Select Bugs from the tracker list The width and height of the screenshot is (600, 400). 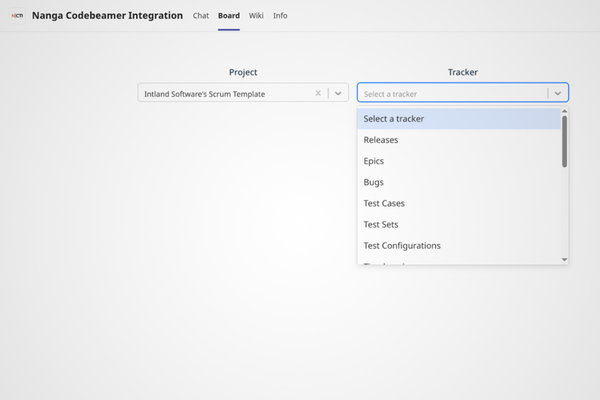point(459,182)
